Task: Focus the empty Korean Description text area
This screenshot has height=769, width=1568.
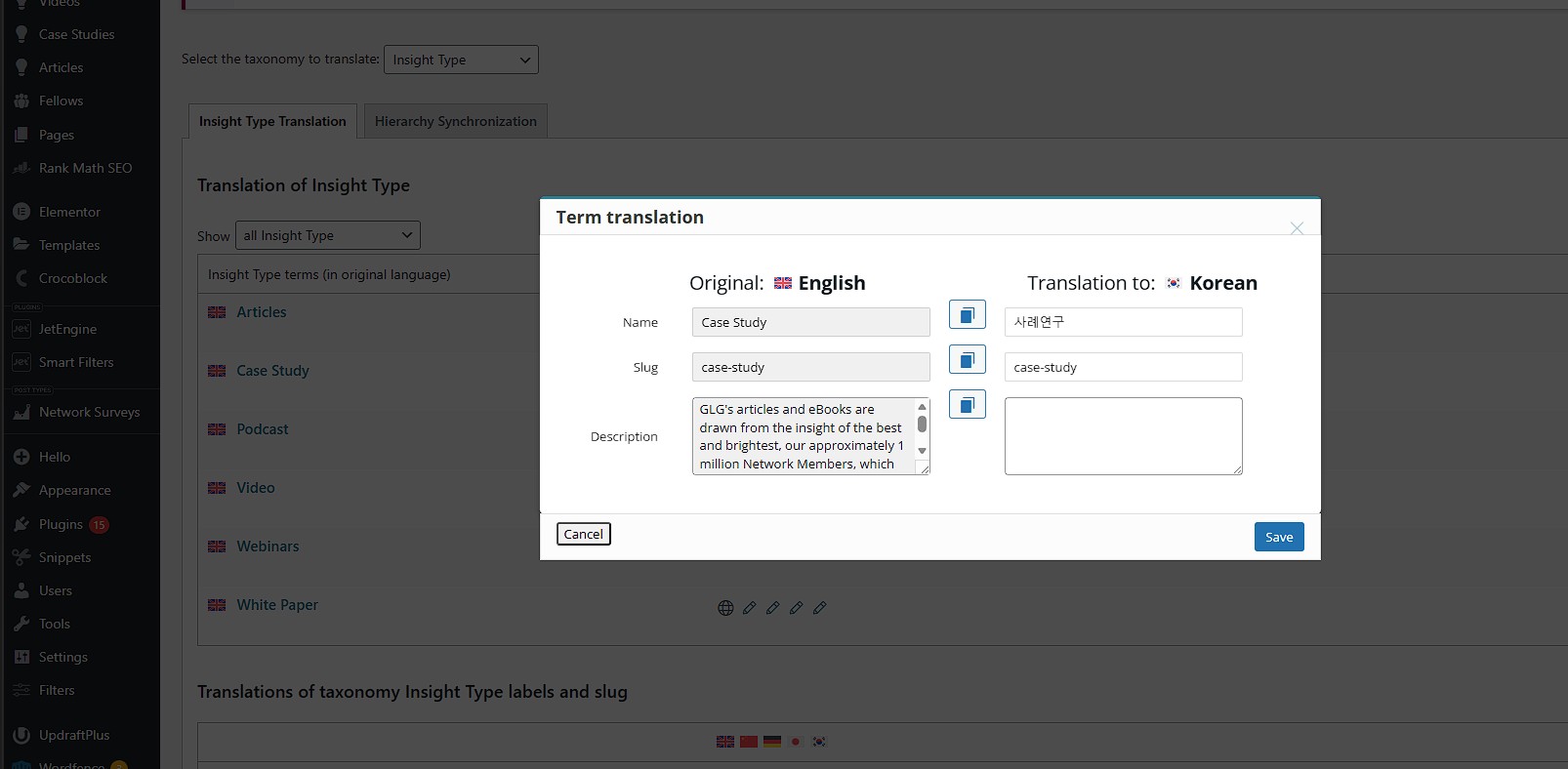Action: pyautogui.click(x=1123, y=436)
